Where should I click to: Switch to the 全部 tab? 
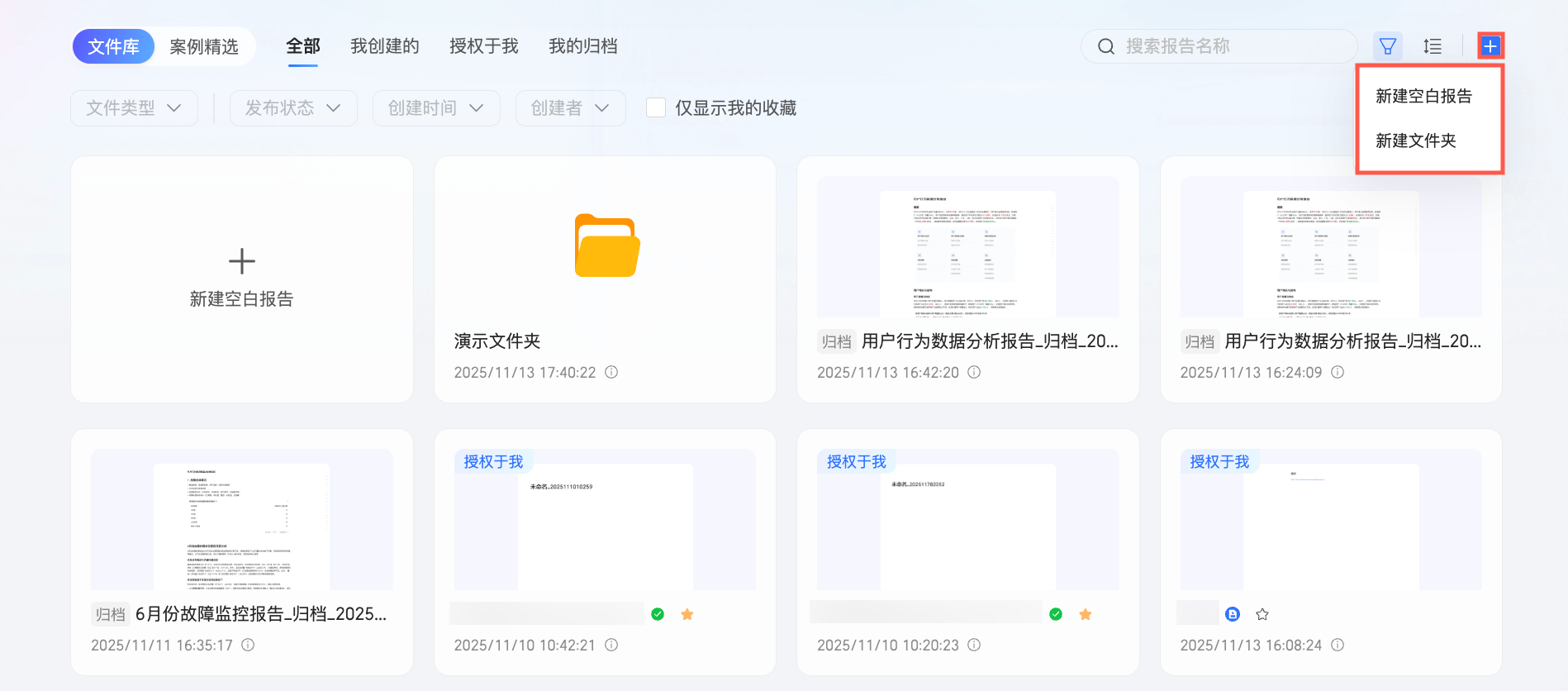303,46
